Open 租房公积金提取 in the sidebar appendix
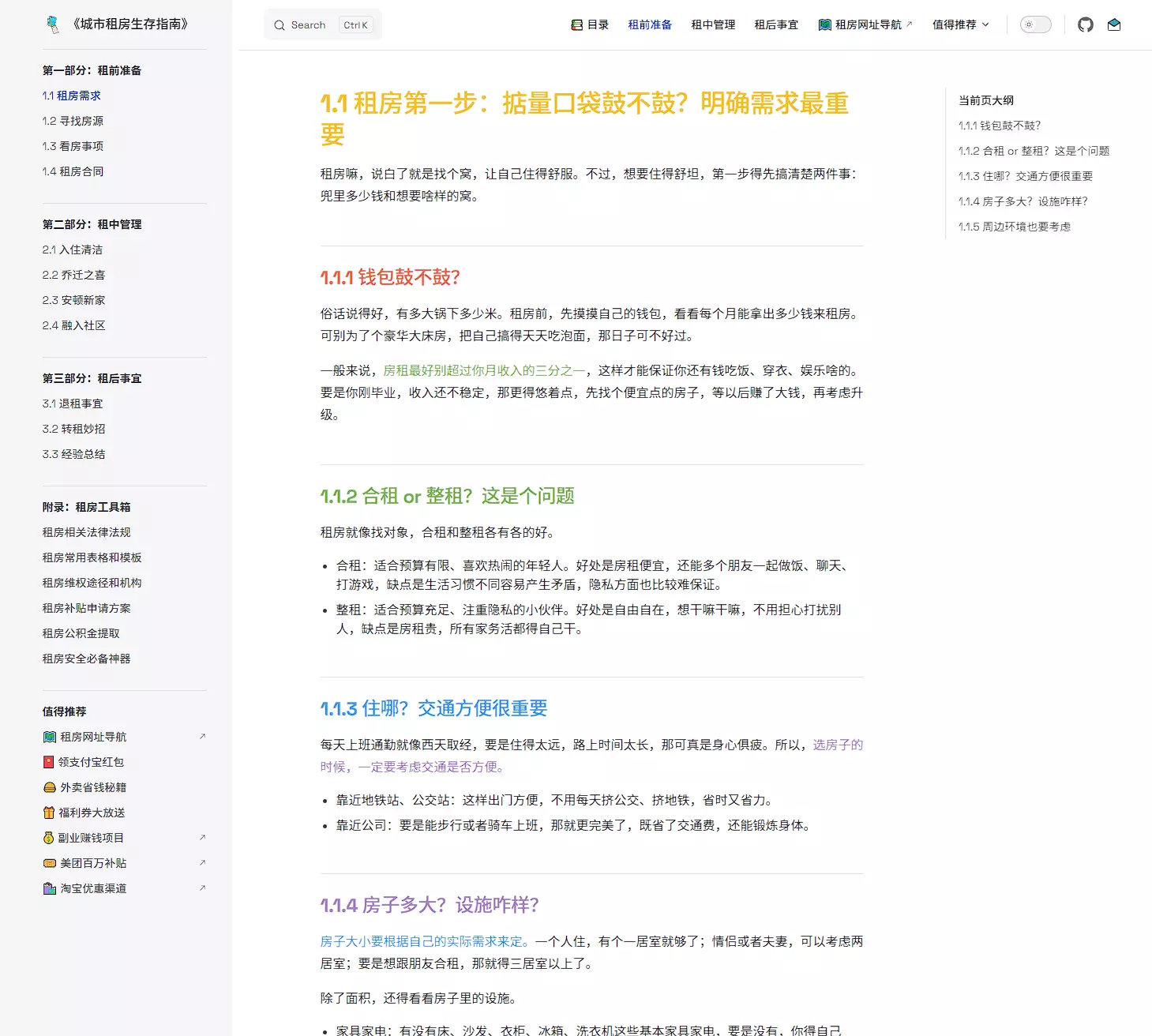Viewport: 1152px width, 1036px height. 81,633
